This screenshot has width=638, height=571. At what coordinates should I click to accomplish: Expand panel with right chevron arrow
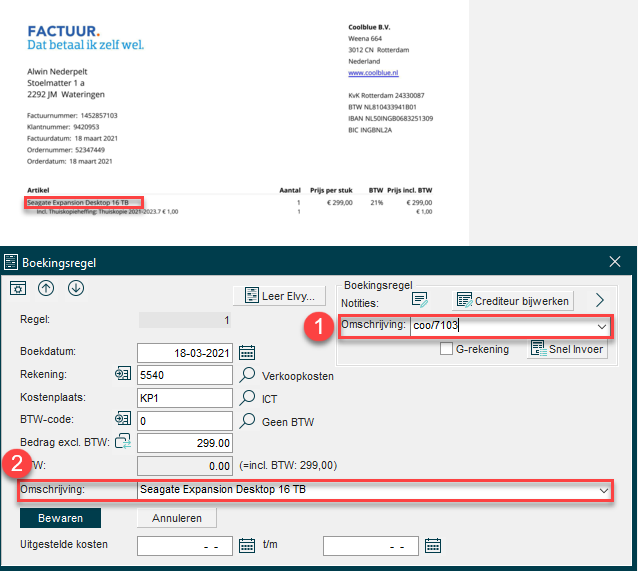click(600, 300)
